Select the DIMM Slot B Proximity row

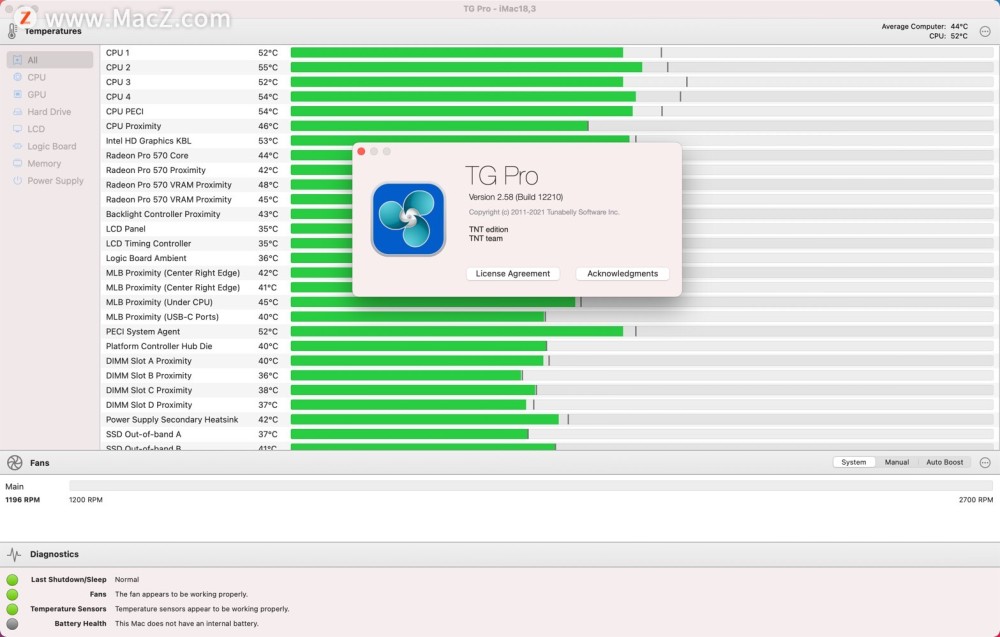pyautogui.click(x=550, y=376)
